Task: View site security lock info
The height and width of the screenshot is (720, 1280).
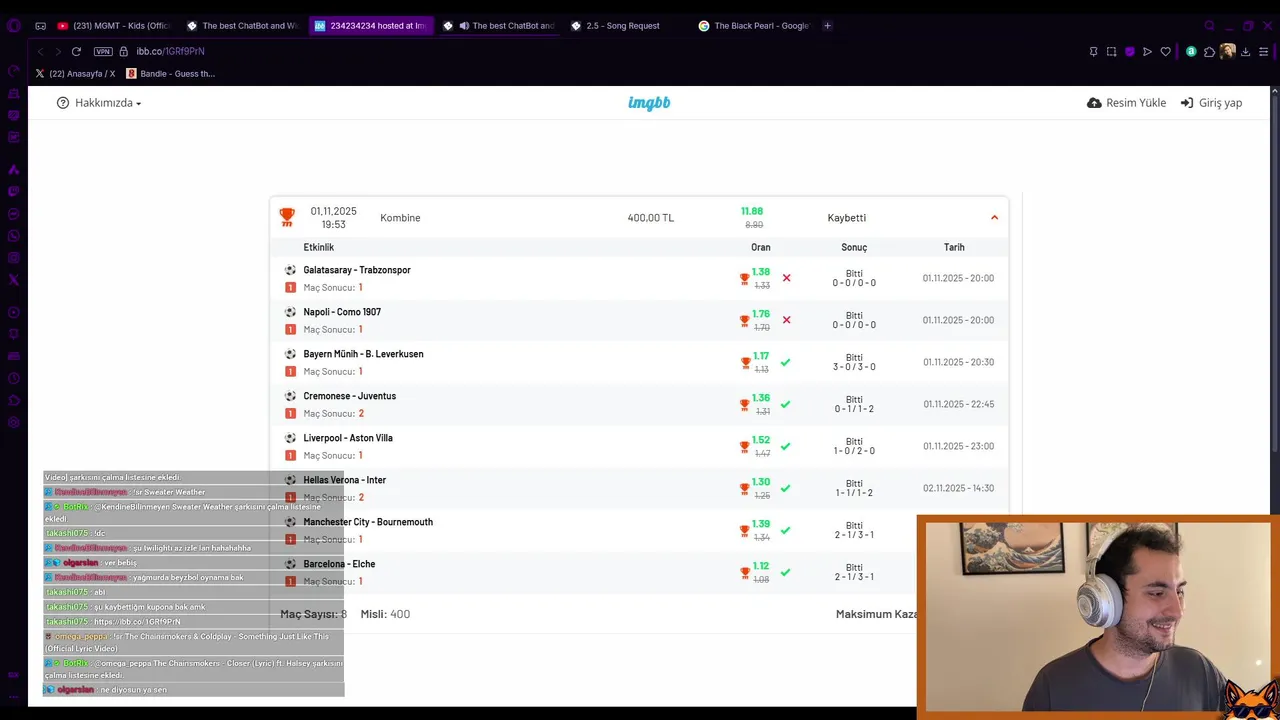Action: (124, 51)
